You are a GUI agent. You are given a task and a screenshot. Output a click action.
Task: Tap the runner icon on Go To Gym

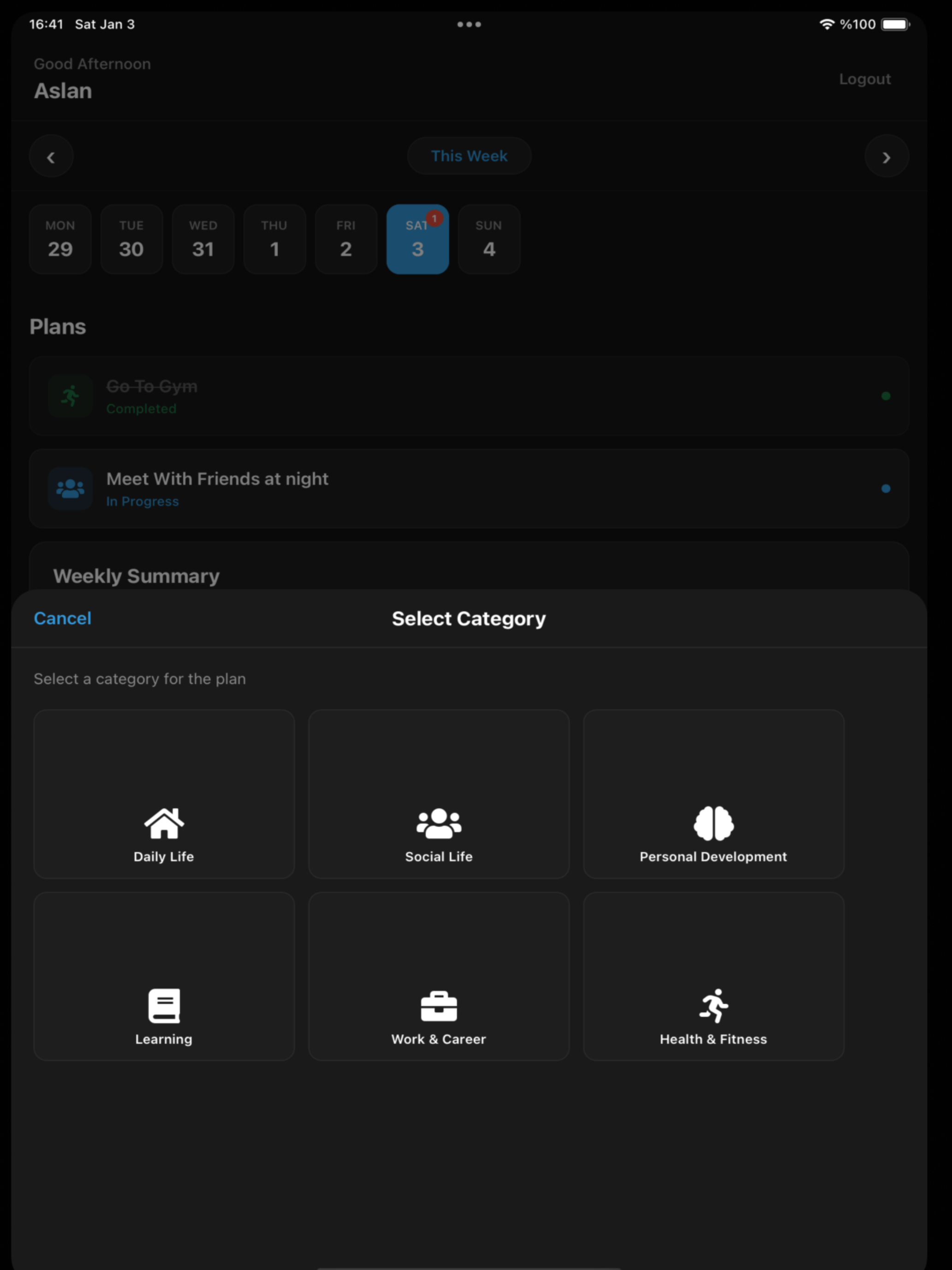coord(71,396)
